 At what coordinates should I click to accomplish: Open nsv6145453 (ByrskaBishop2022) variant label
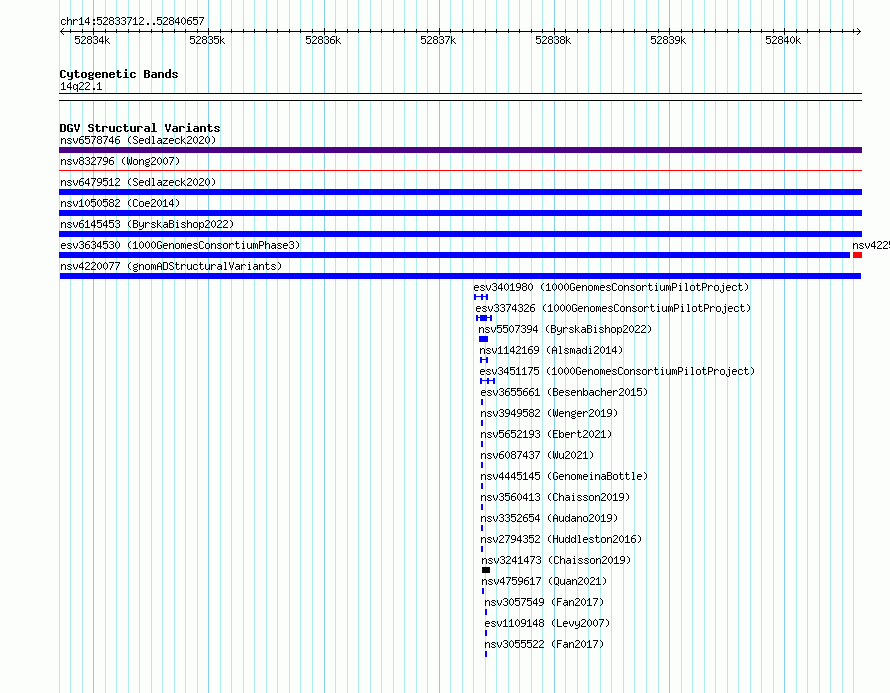point(147,224)
